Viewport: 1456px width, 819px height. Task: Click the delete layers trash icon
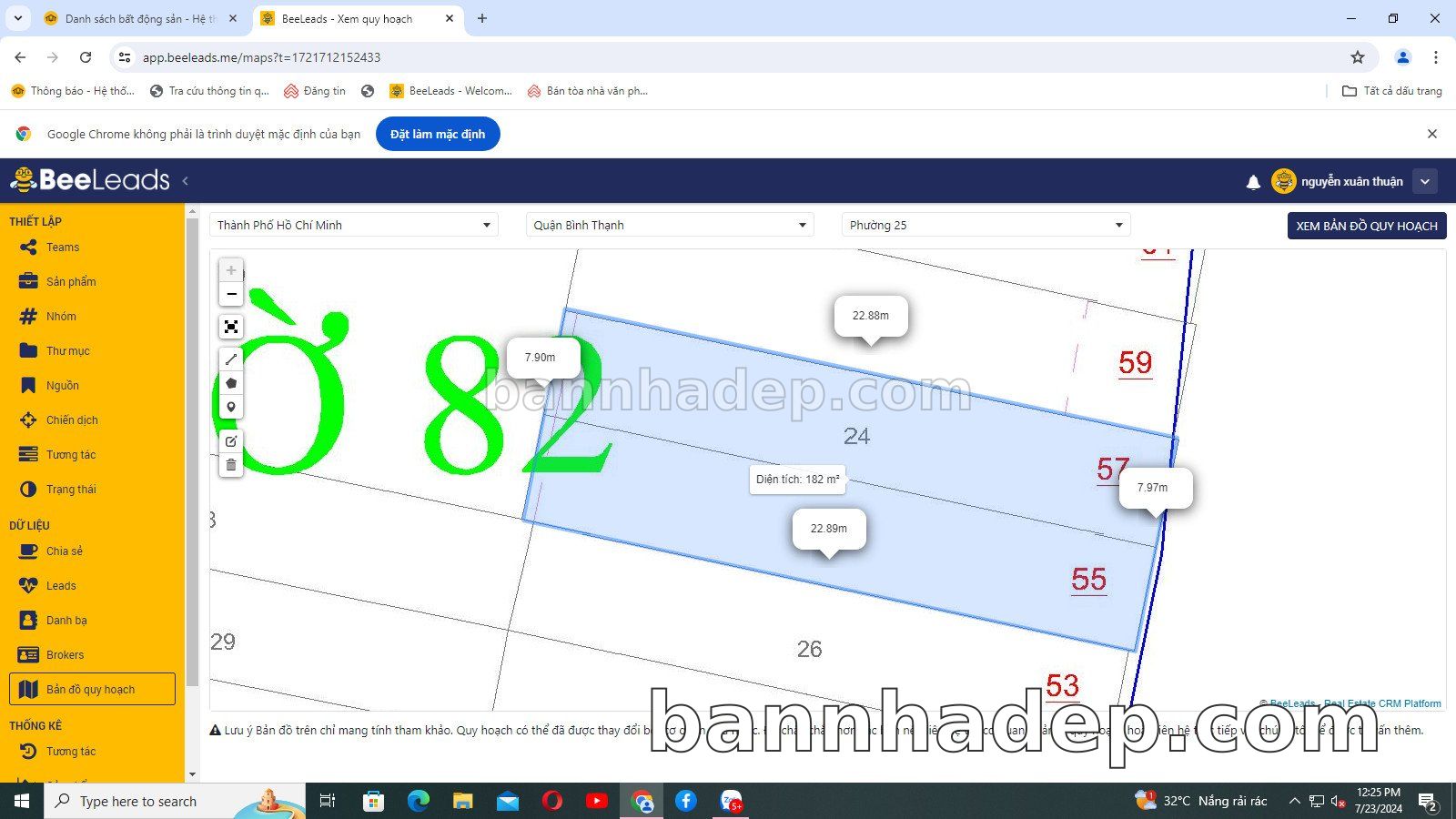(x=231, y=465)
